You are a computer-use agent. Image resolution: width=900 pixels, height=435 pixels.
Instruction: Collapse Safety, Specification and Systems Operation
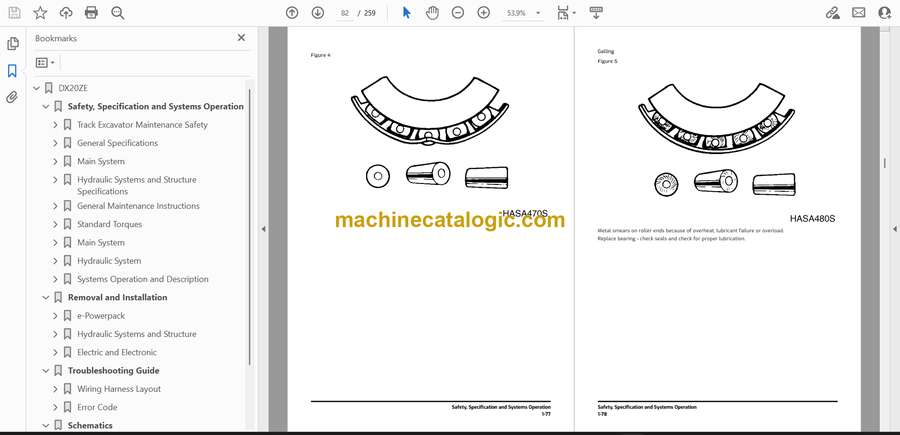click(45, 107)
